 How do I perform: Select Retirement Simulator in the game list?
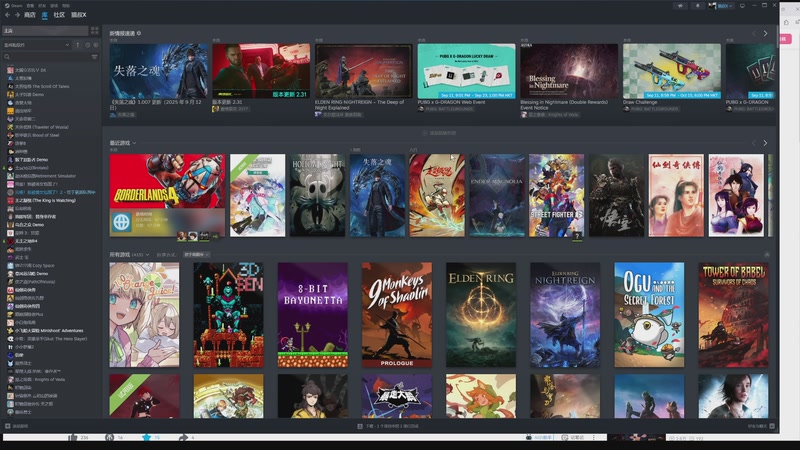coord(45,176)
